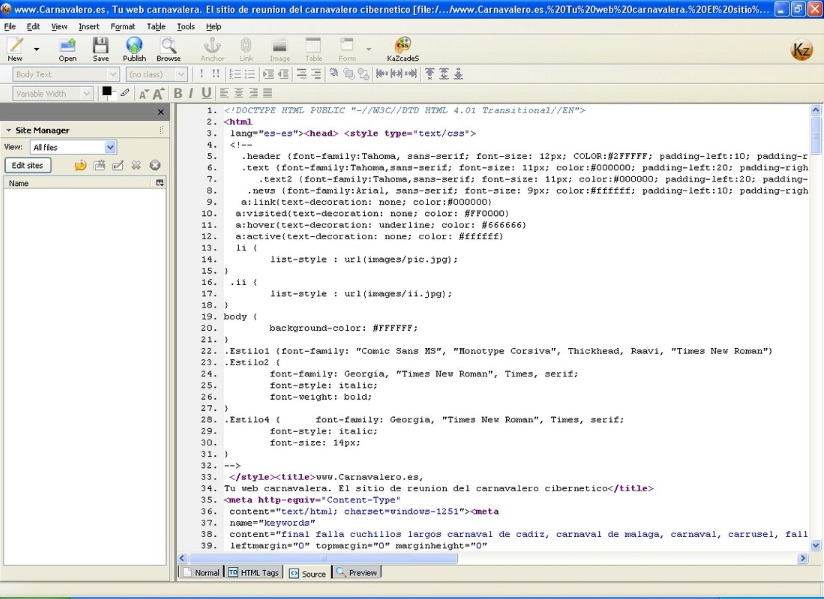Toggle Bold formatting button

click(178, 93)
